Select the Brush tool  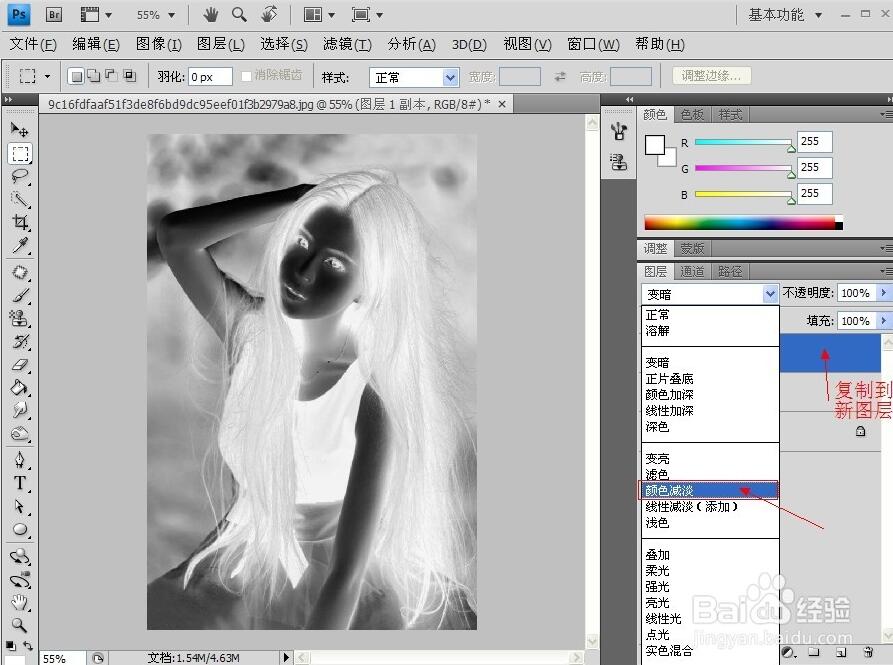click(20, 295)
